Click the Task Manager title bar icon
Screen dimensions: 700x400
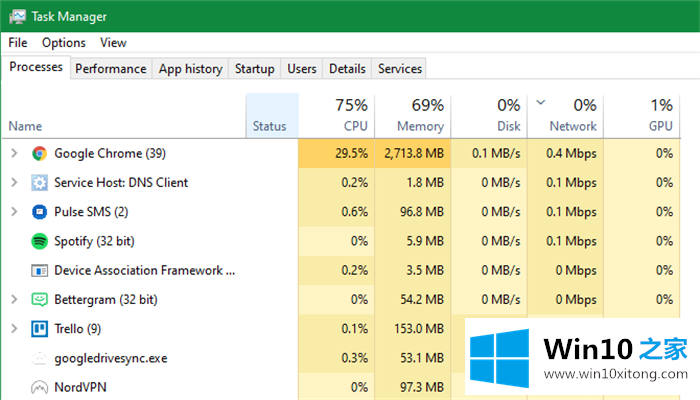17,17
